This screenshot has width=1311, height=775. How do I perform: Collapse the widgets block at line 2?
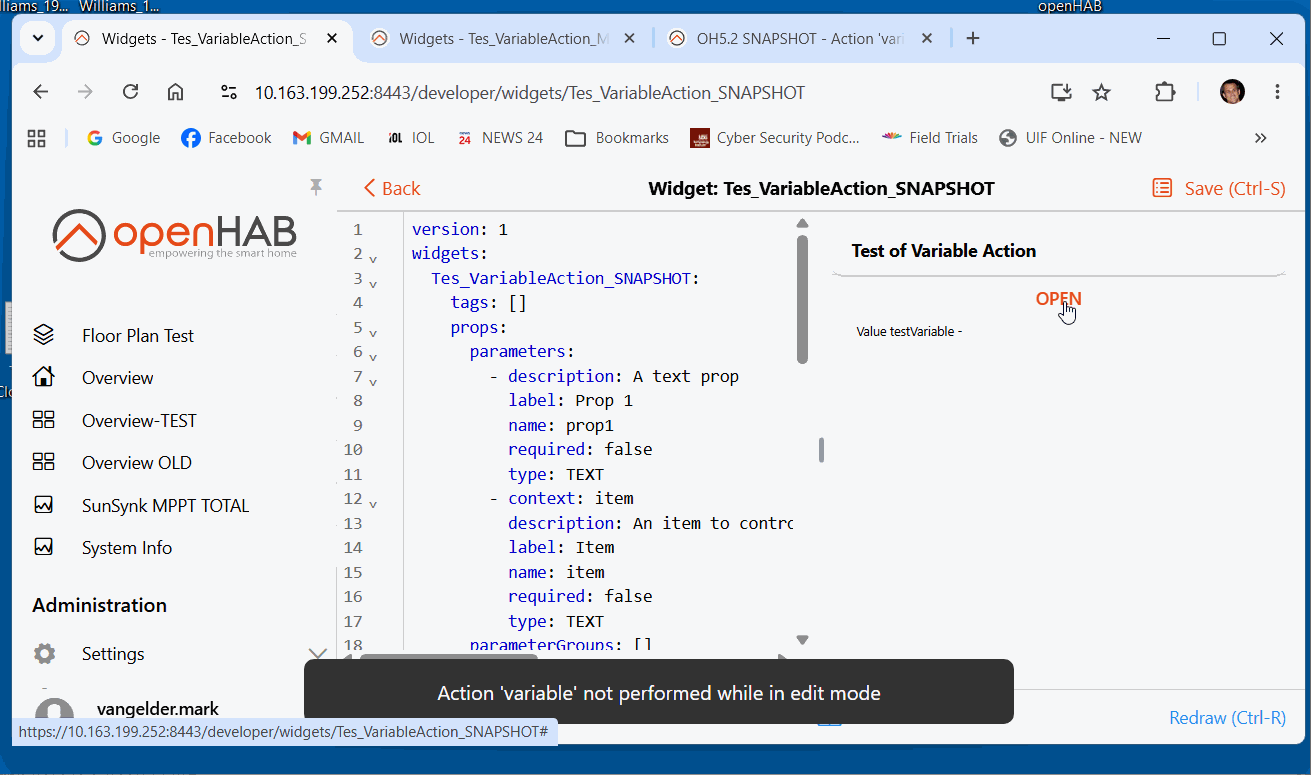[x=373, y=259]
